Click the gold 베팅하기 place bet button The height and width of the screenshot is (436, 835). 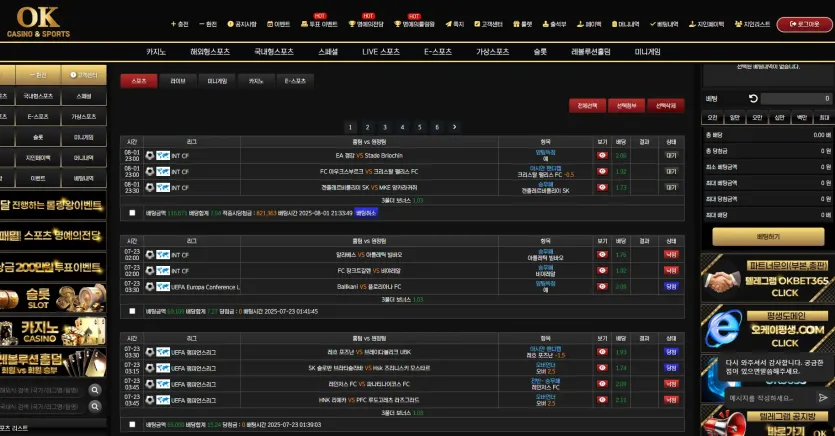(x=768, y=236)
